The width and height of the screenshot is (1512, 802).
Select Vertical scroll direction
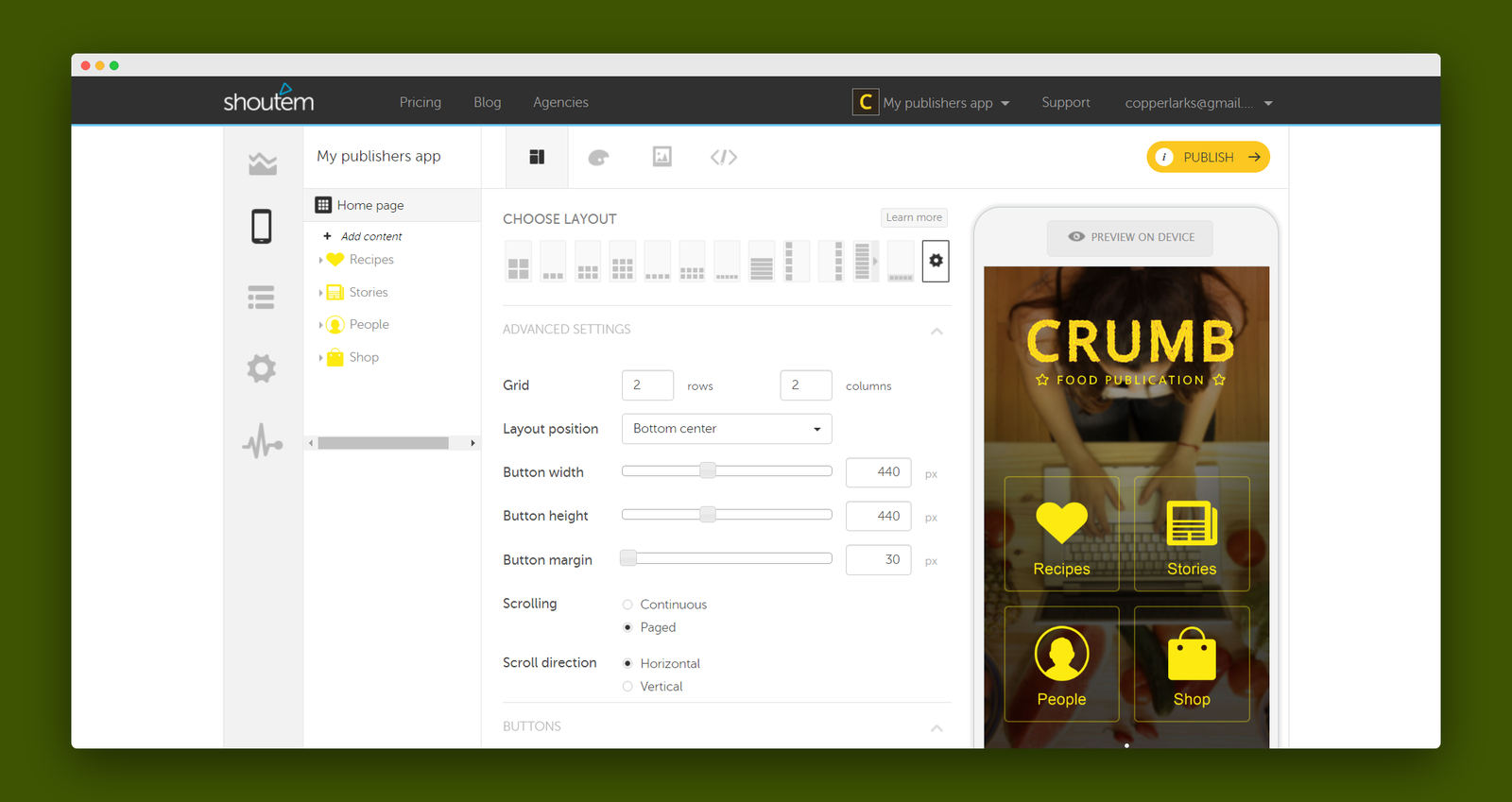(627, 687)
